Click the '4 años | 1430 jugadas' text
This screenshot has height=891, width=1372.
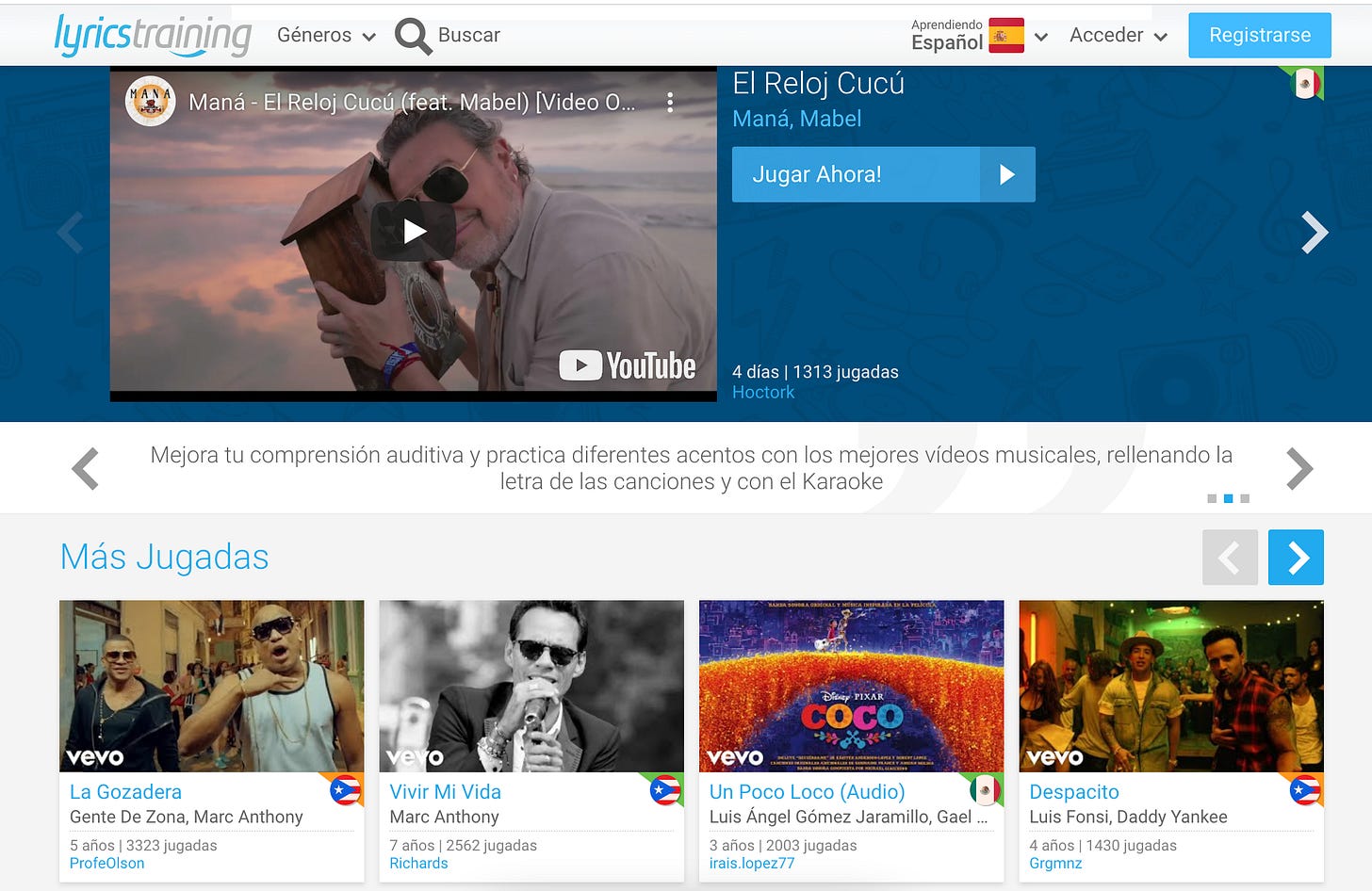pos(1102,846)
